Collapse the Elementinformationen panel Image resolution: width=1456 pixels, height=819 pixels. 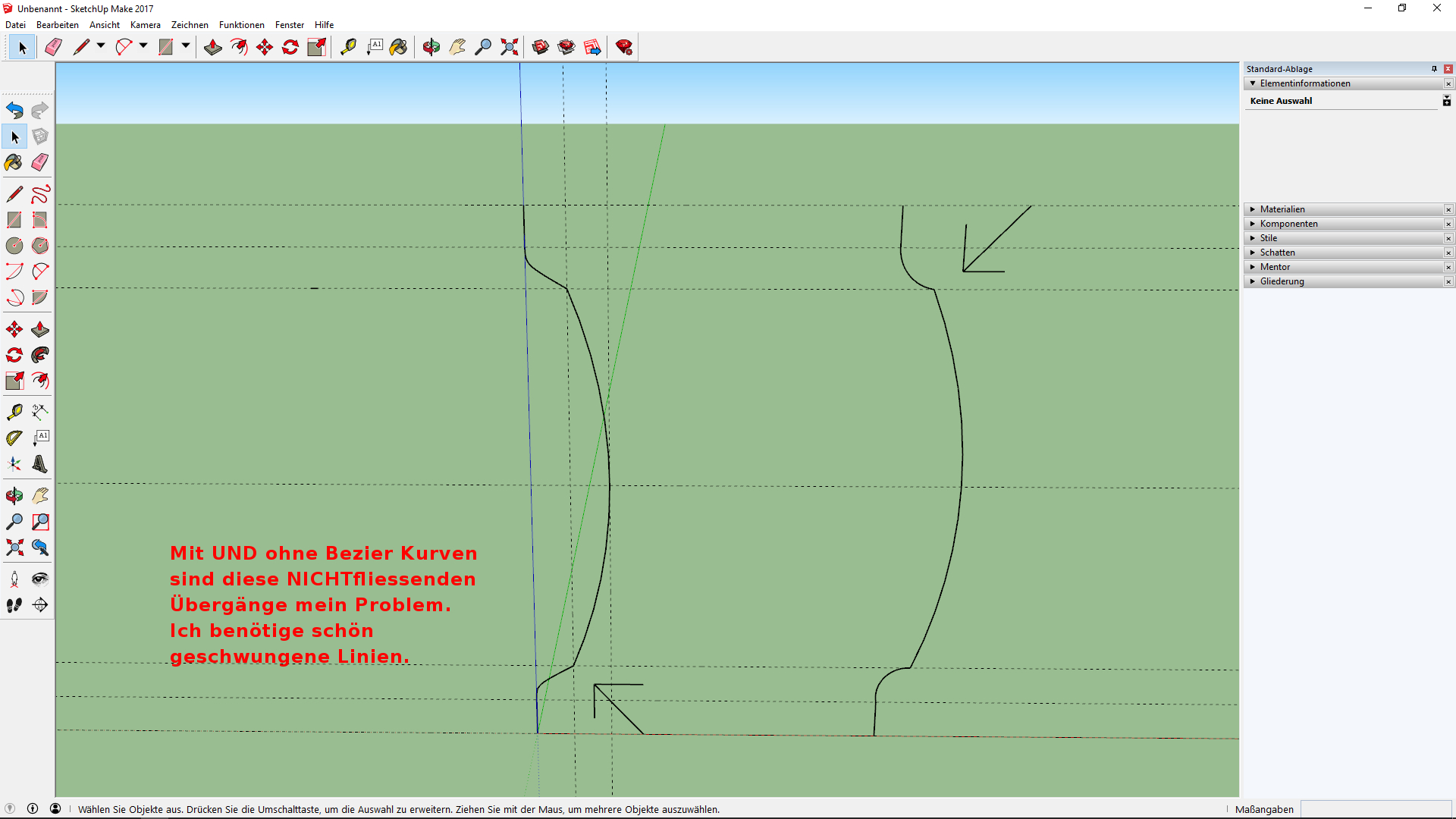tap(1253, 83)
